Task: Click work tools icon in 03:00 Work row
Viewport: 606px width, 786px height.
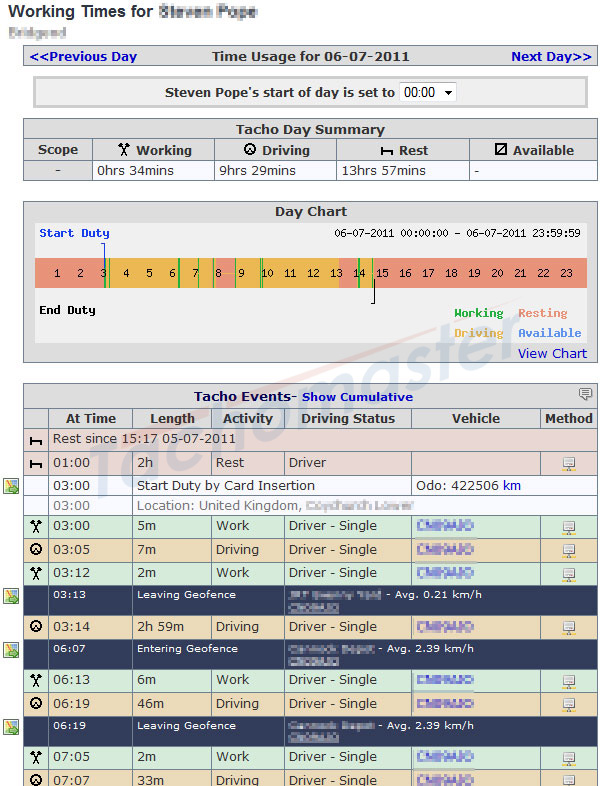Action: click(36, 526)
